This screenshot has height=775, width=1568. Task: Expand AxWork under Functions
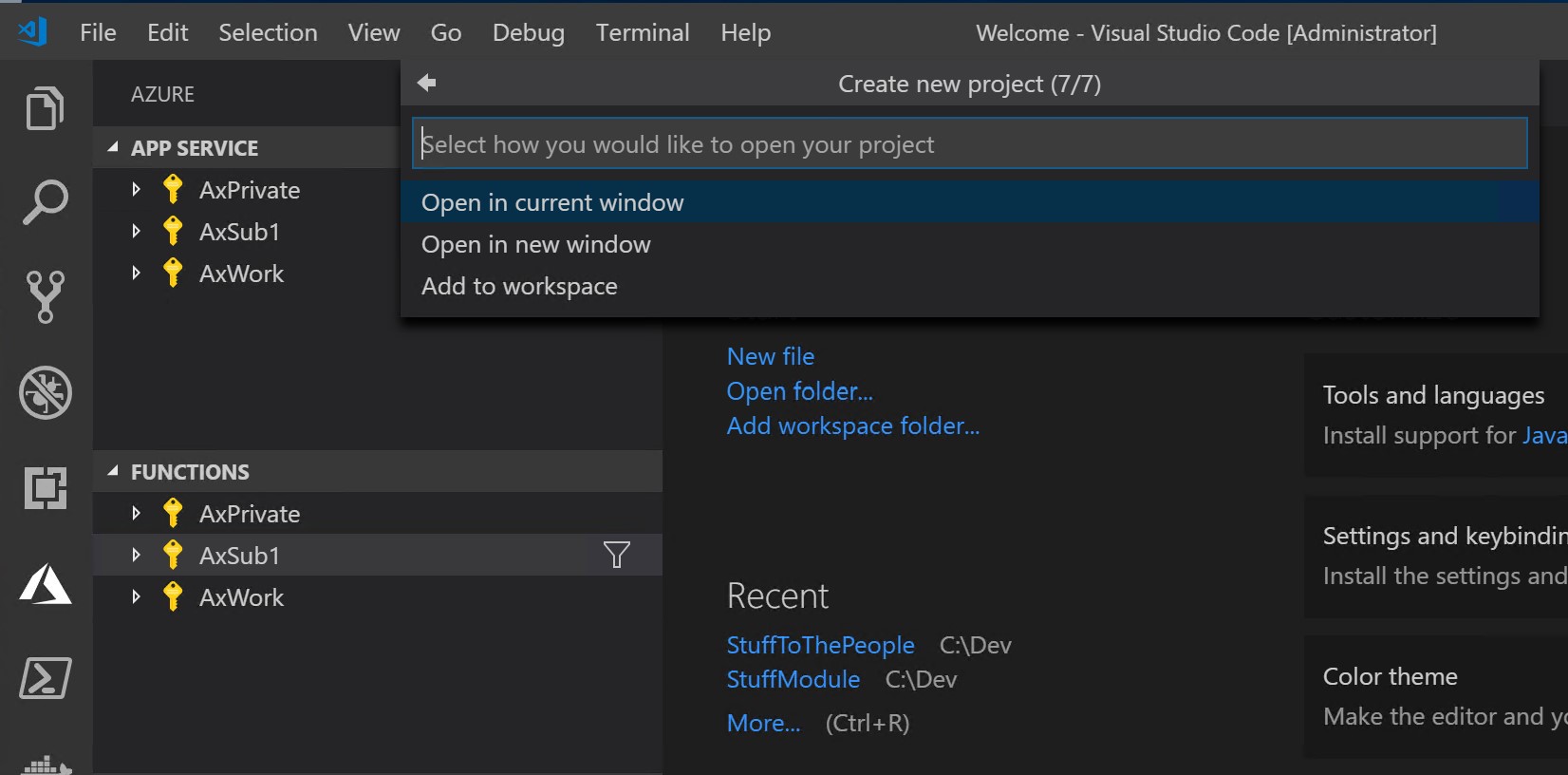click(x=136, y=596)
